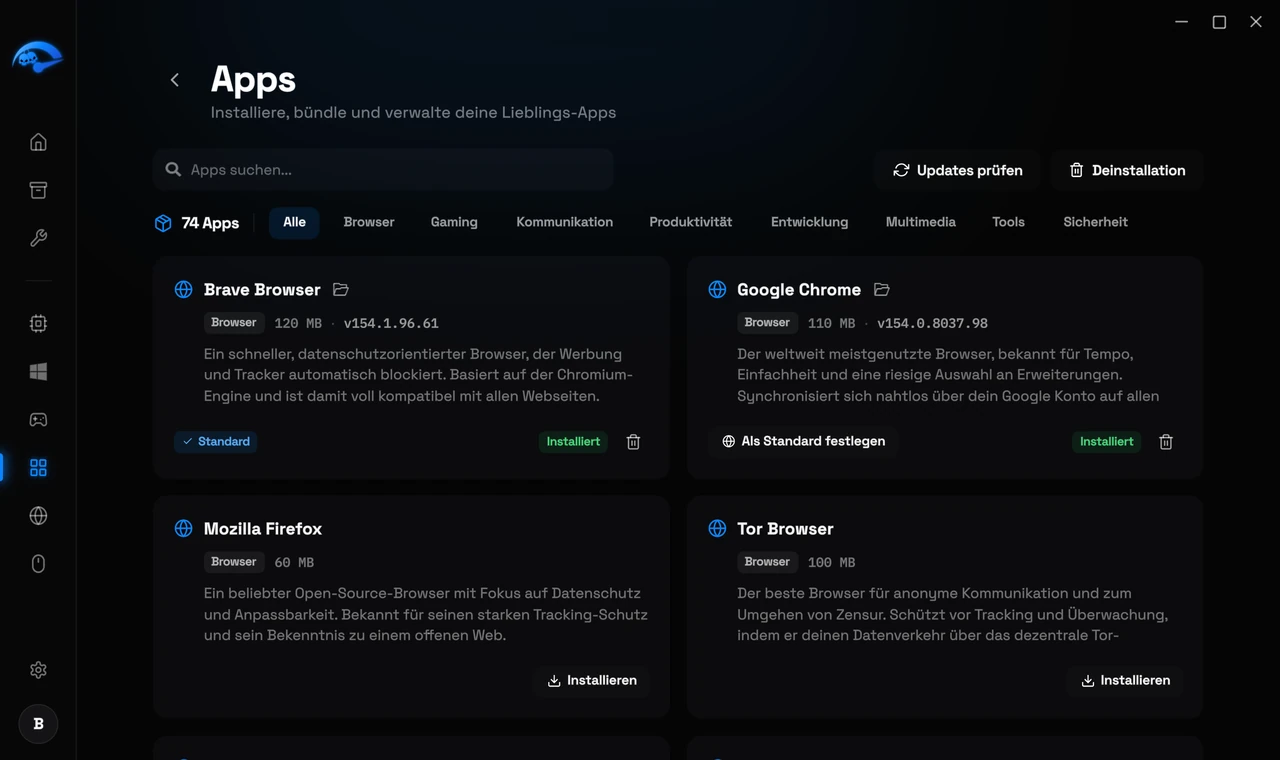
Task: Open the Home icon in sidebar
Action: tap(38, 142)
